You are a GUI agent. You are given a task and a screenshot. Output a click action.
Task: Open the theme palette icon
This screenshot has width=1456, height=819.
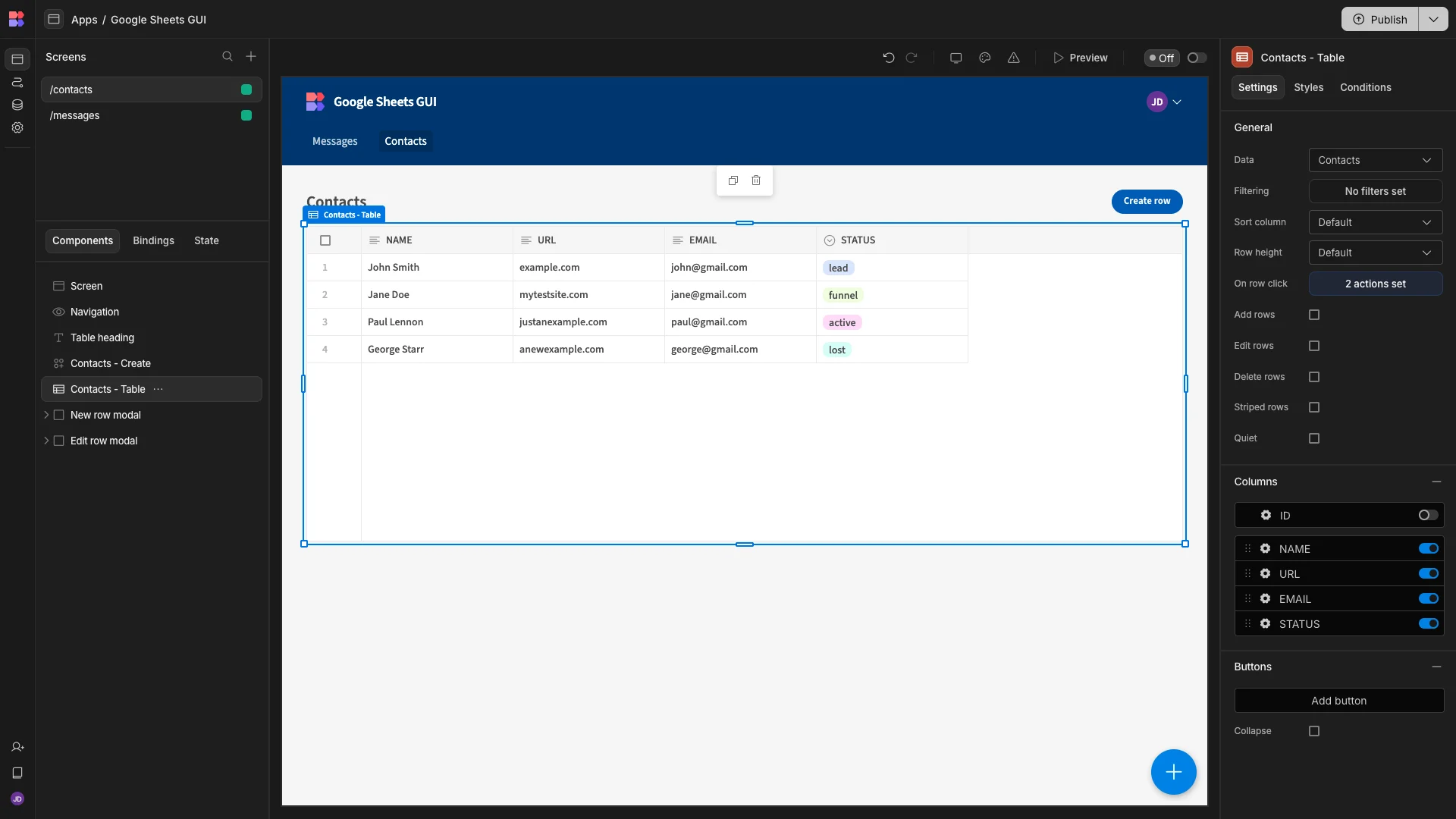click(985, 58)
